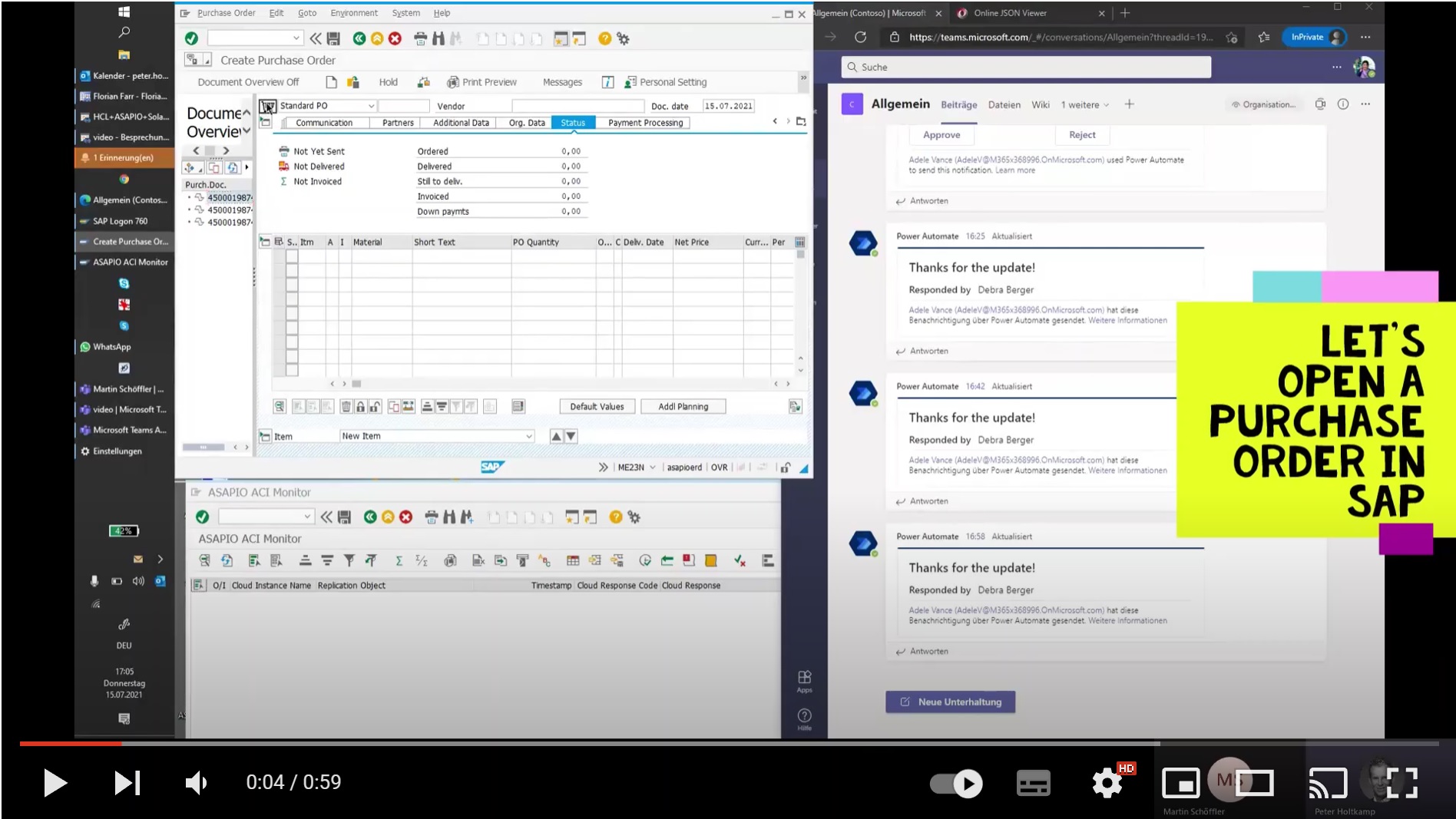1456x819 pixels.
Task: Click the sort ascending icon in ACI Monitor
Action: pos(305,560)
